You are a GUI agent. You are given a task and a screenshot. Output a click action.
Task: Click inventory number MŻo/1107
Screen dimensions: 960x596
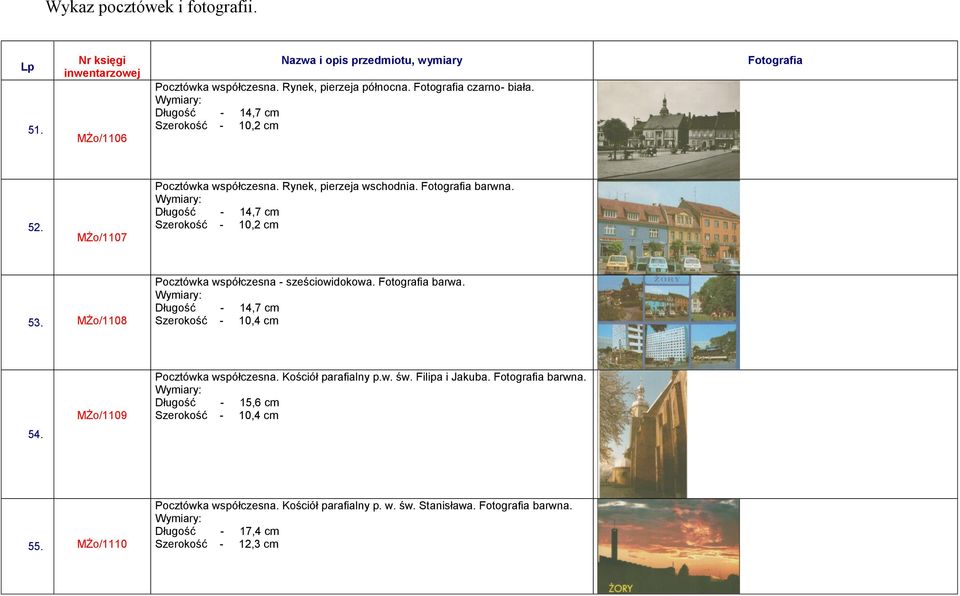pyautogui.click(x=102, y=238)
